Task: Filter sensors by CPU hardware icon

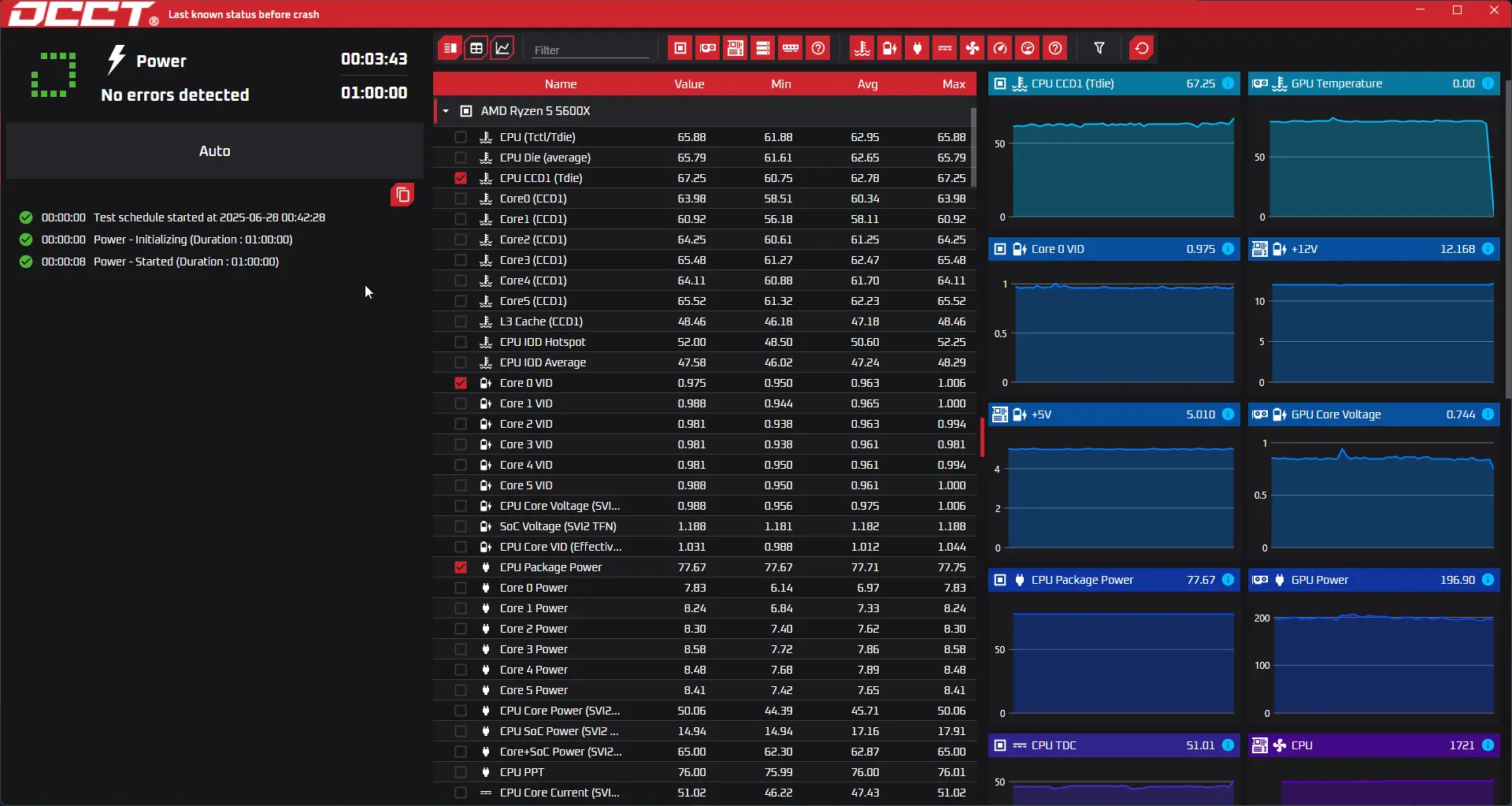Action: [680, 49]
